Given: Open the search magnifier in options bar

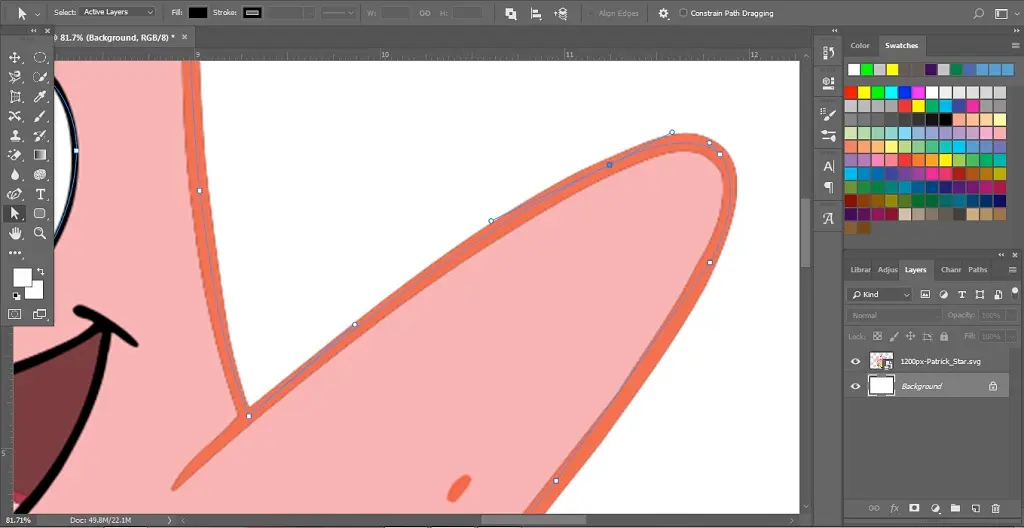Looking at the screenshot, I should pos(978,13).
